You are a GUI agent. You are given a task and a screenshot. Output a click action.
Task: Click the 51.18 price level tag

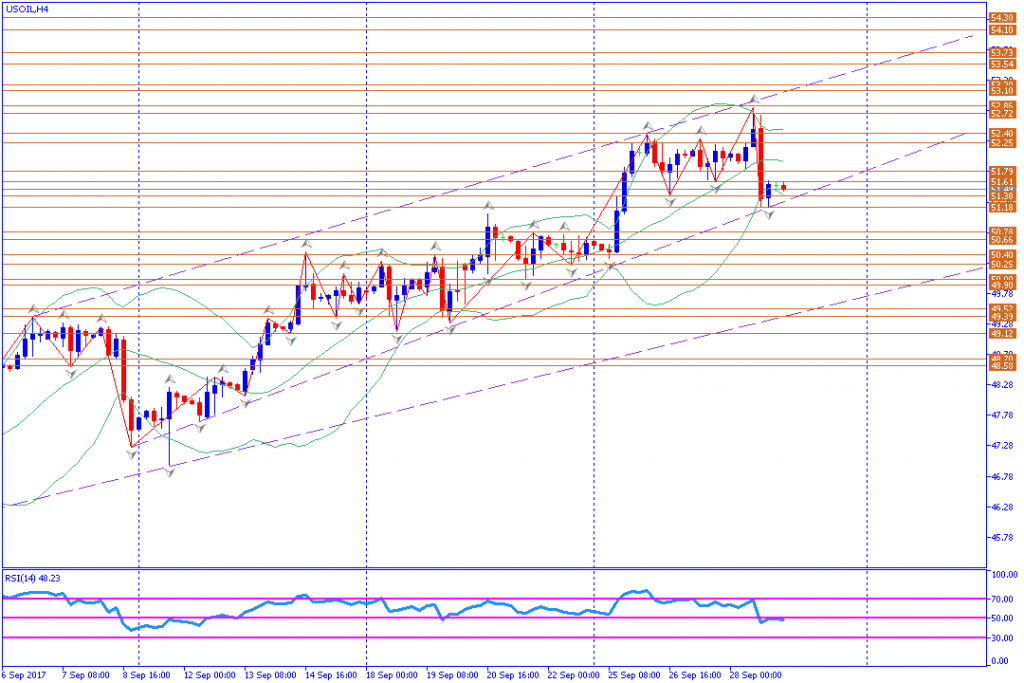point(1002,207)
